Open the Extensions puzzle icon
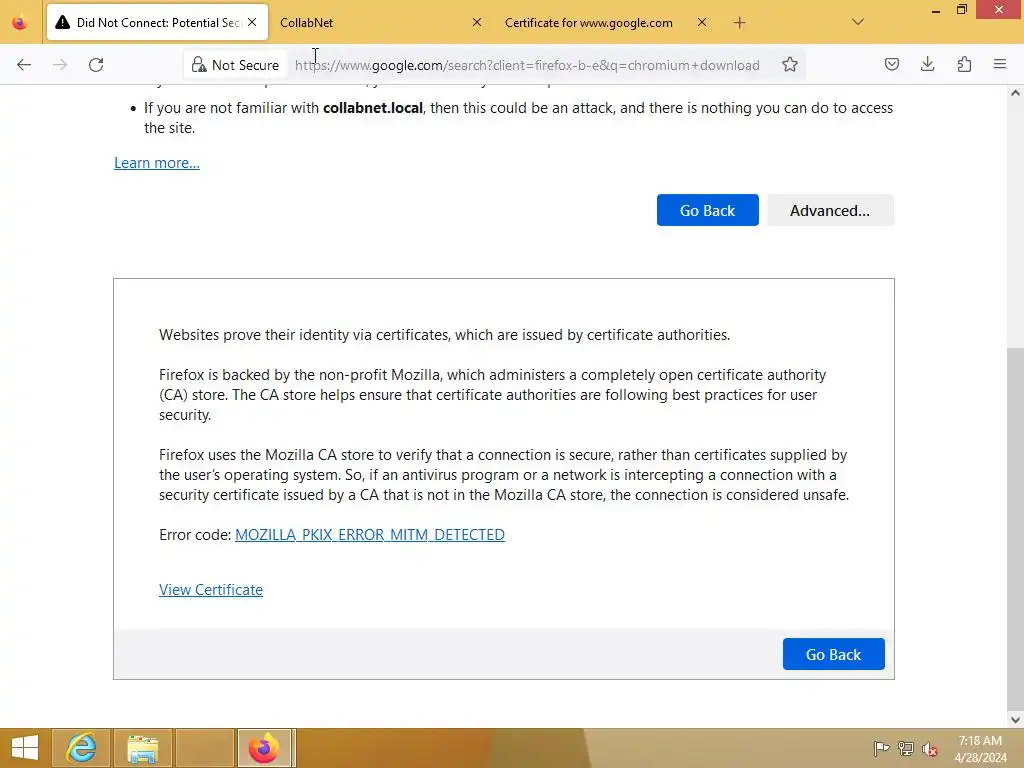Viewport: 1024px width, 768px height. tap(964, 64)
